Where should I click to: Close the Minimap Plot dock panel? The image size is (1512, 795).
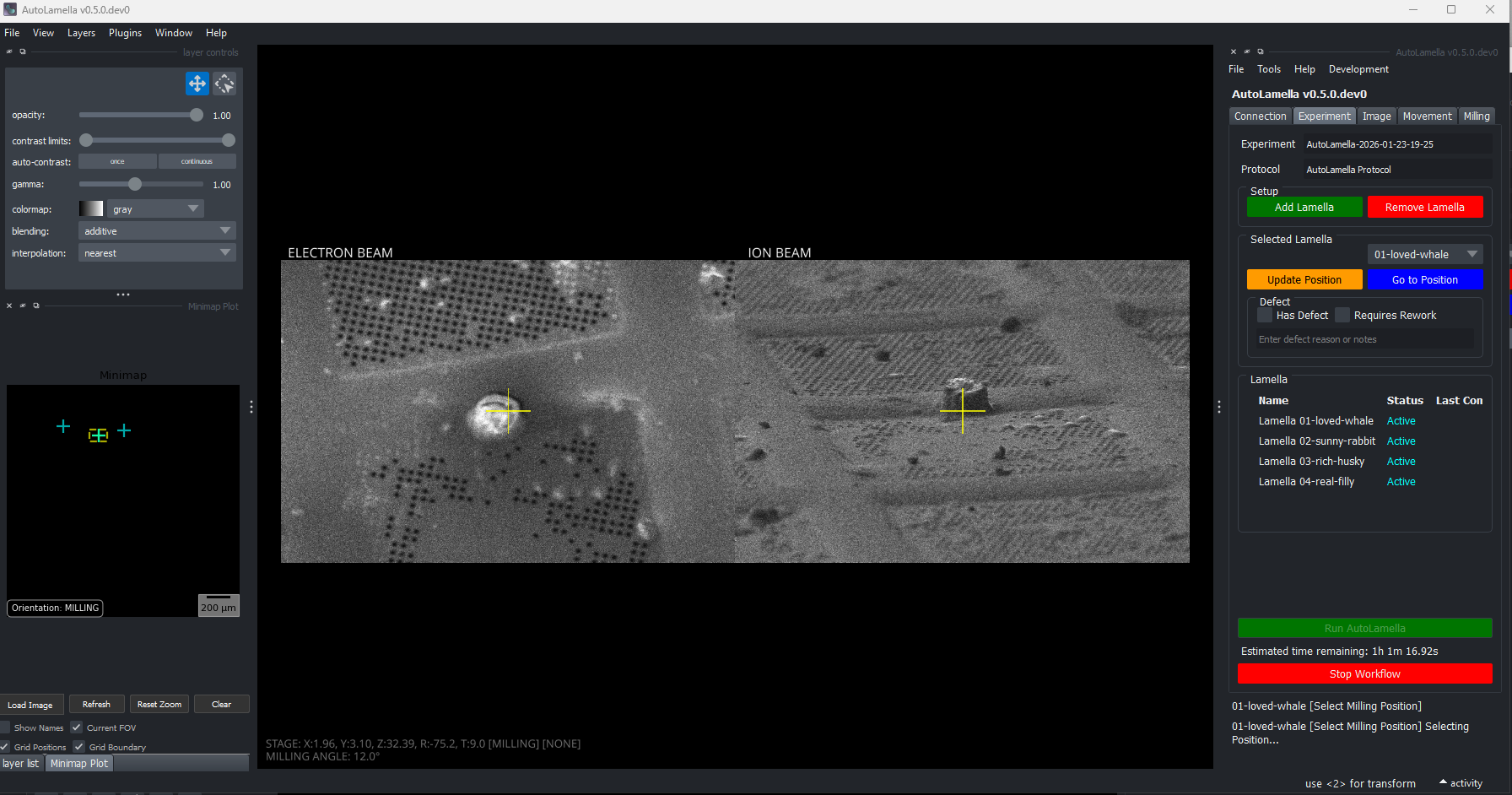pos(9,306)
